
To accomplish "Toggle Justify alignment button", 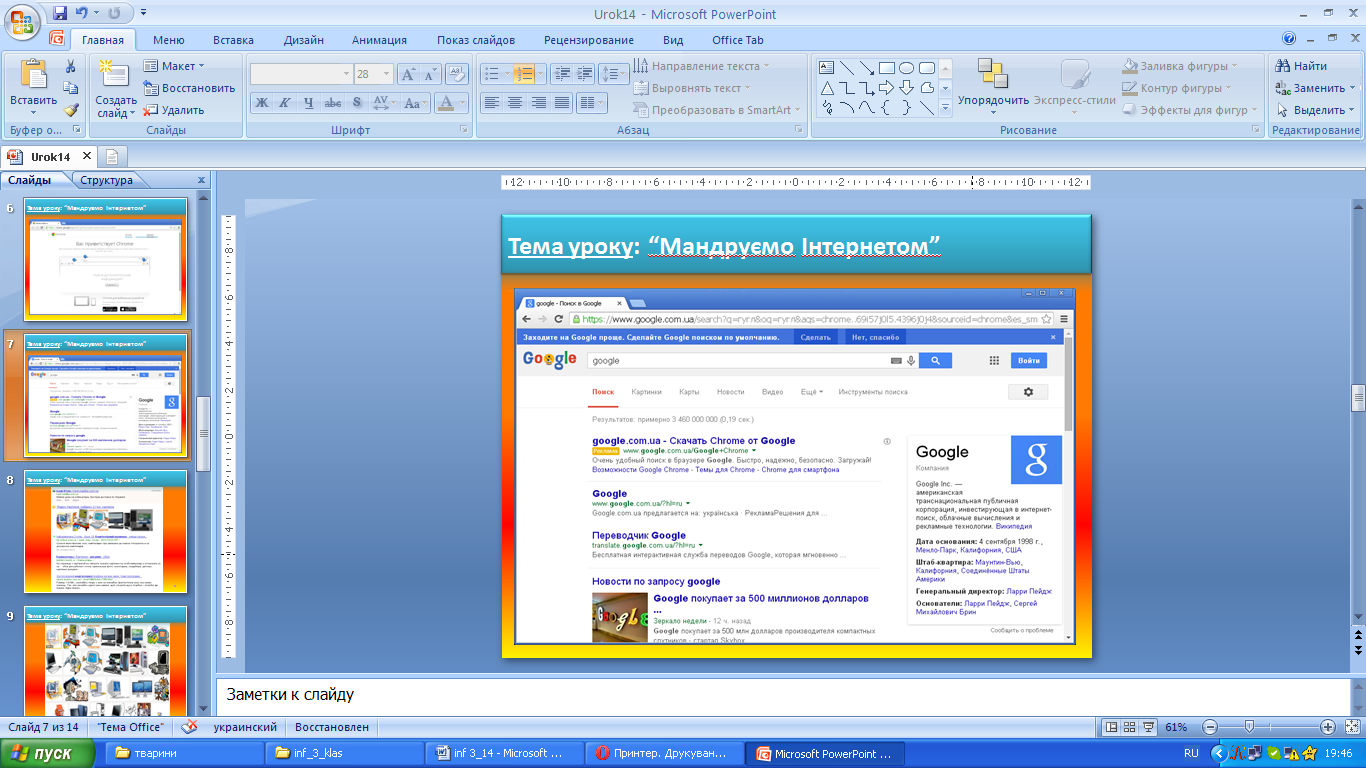I will [563, 102].
